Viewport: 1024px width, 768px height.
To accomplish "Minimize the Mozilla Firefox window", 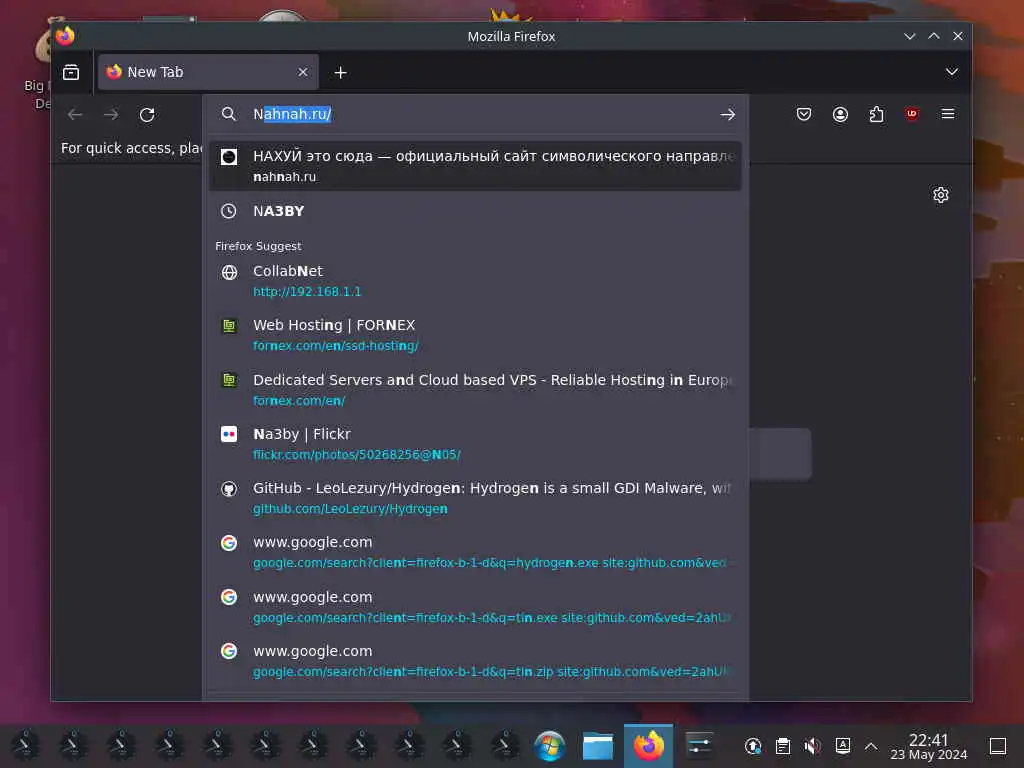I will click(910, 37).
